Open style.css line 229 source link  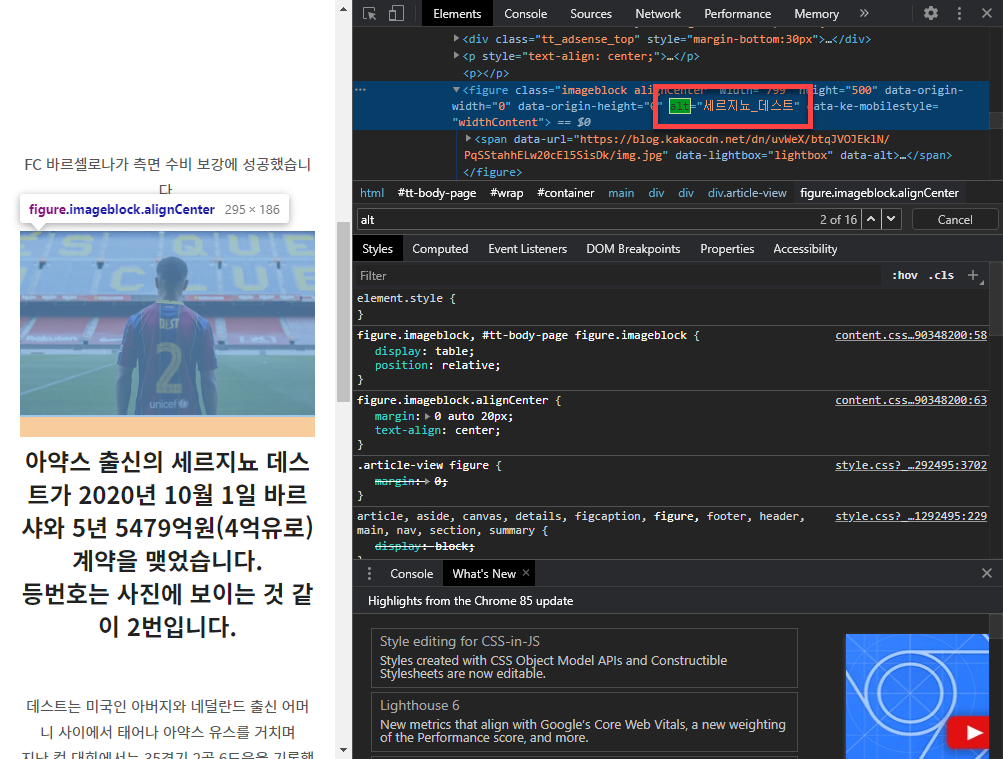911,516
